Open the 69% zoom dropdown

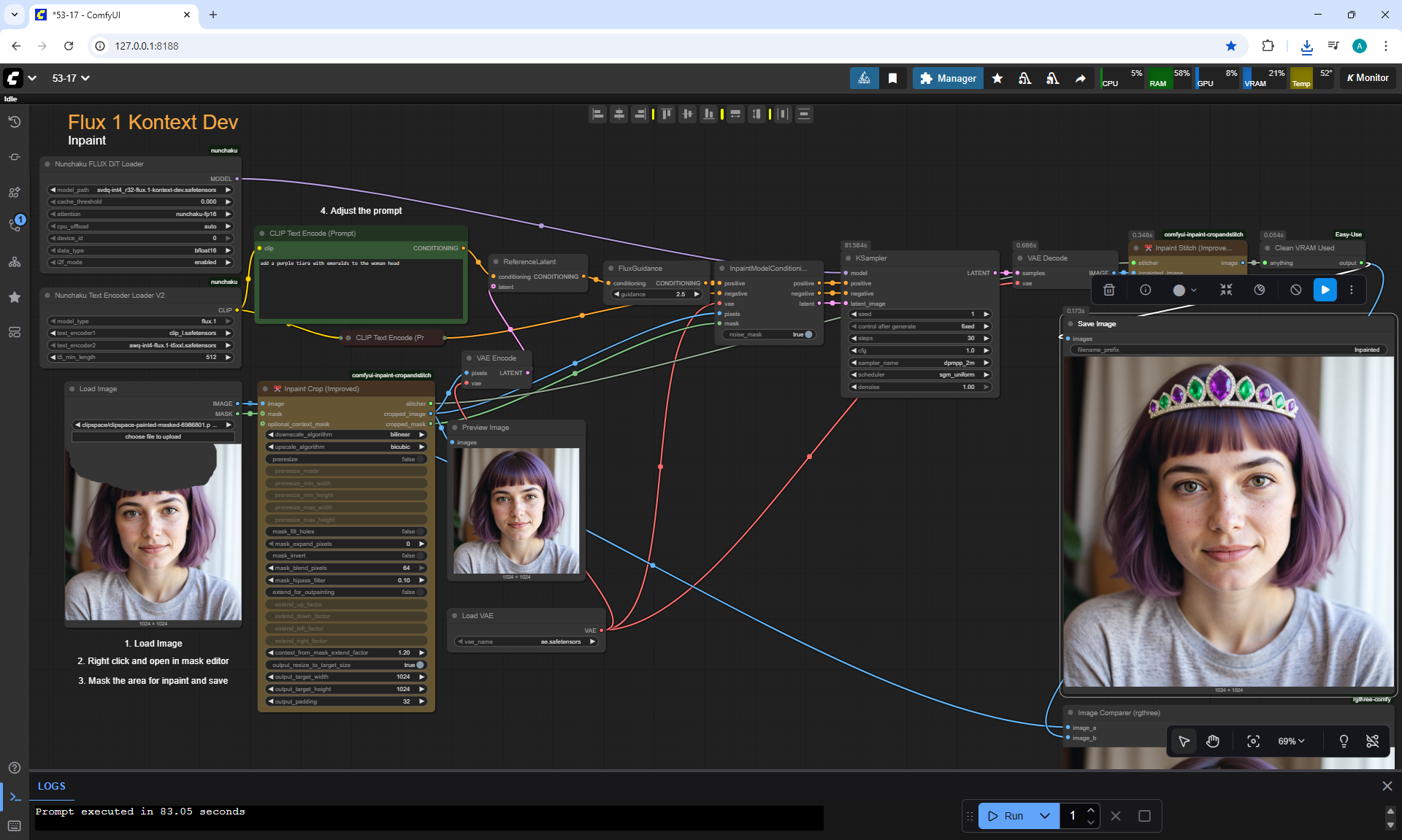point(1291,741)
